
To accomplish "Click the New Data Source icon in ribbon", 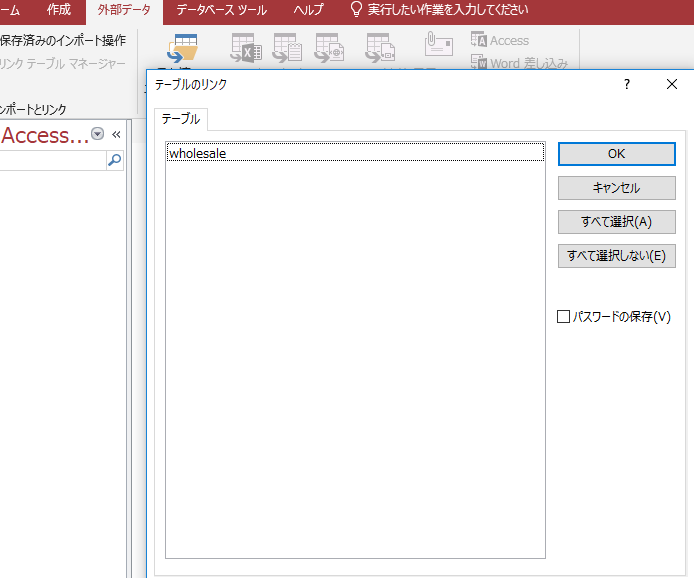I will [x=183, y=49].
